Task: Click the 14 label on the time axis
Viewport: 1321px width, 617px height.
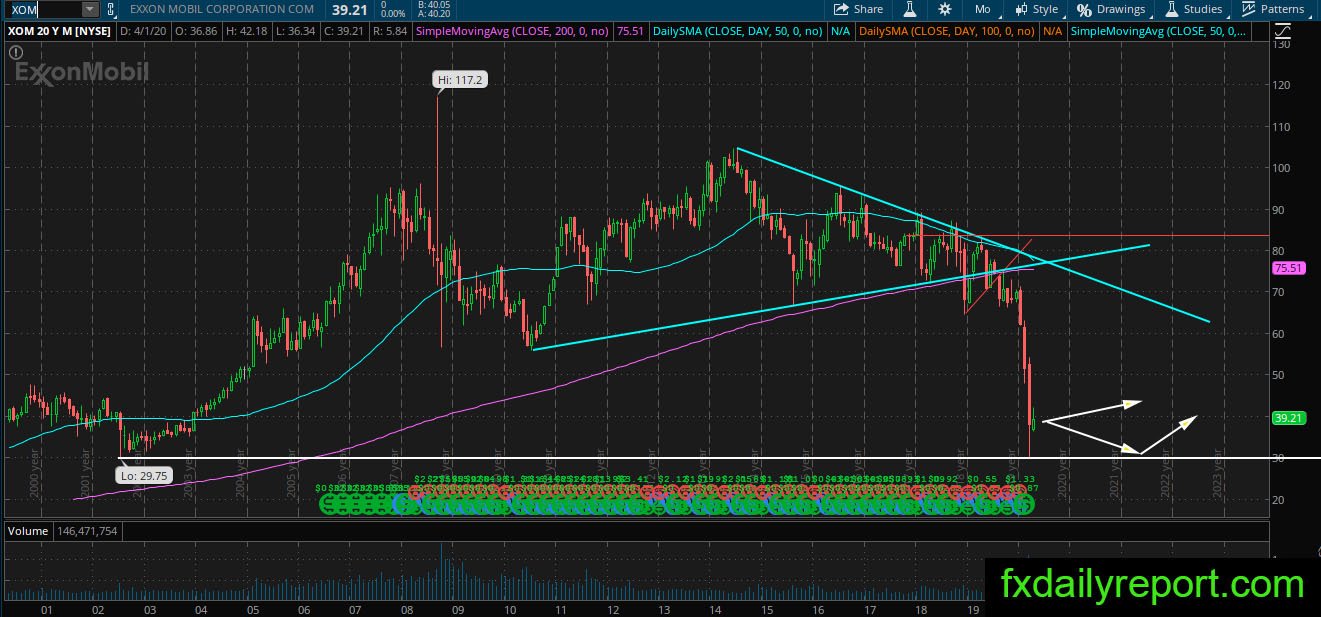Action: (x=715, y=608)
